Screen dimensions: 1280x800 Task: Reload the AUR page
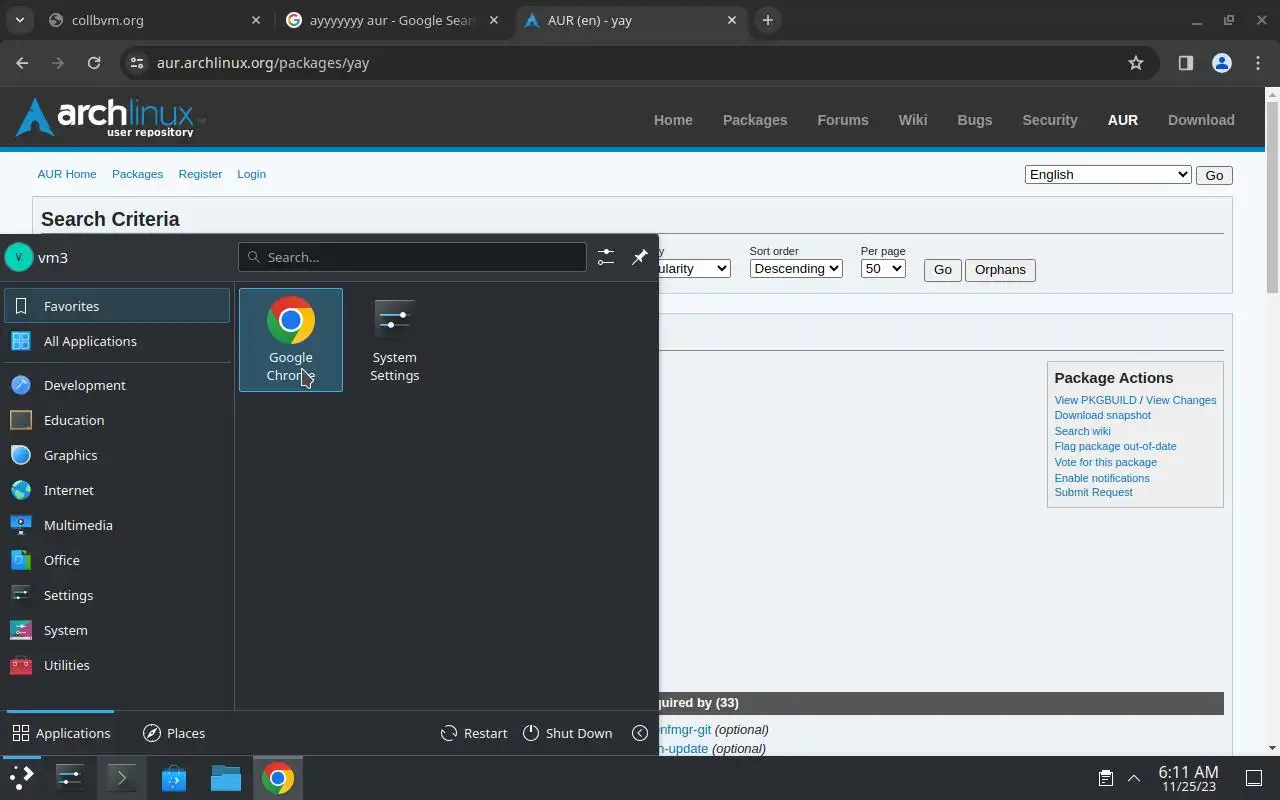point(94,63)
